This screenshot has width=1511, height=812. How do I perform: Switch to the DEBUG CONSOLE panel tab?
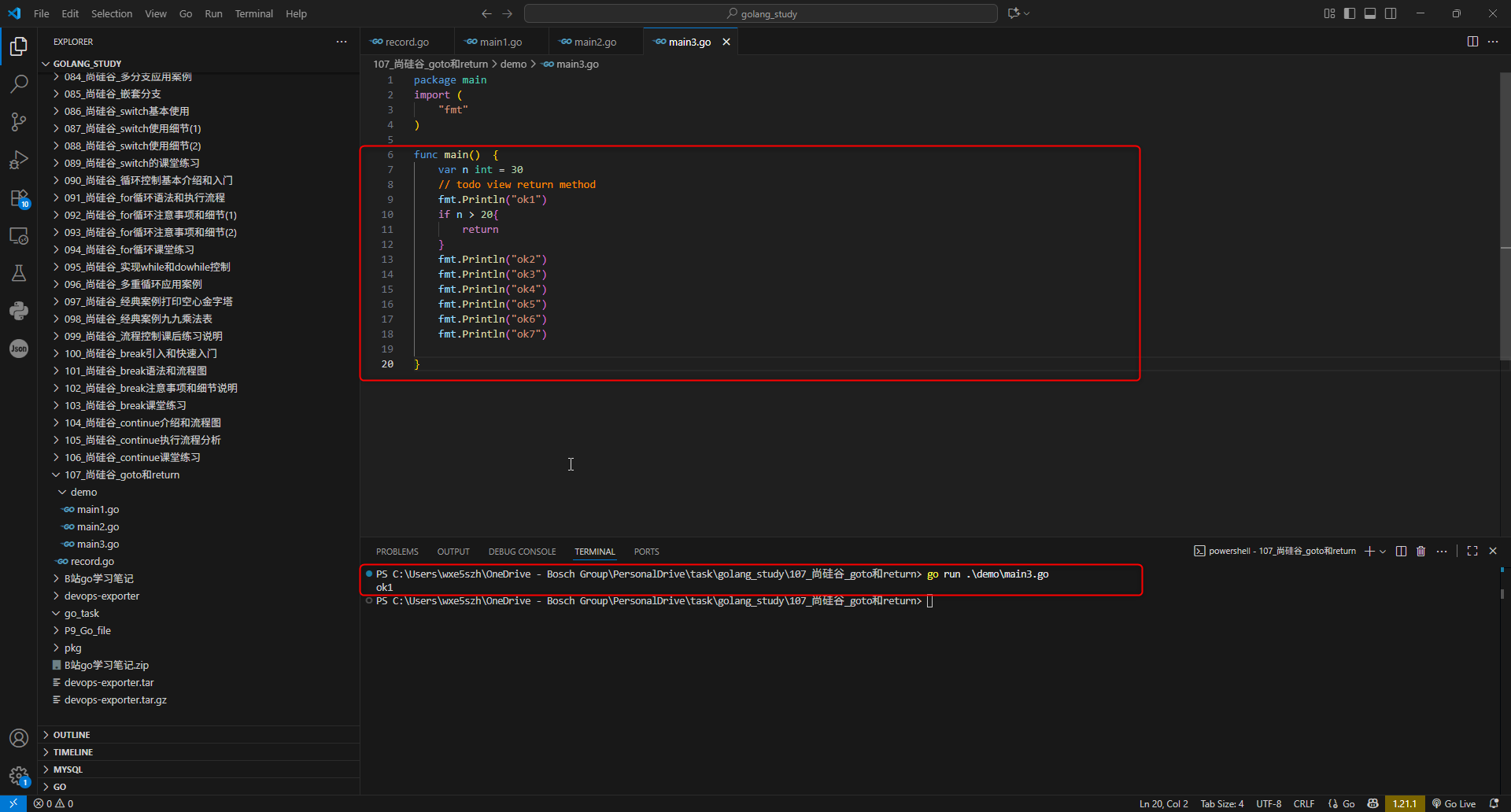tap(522, 552)
